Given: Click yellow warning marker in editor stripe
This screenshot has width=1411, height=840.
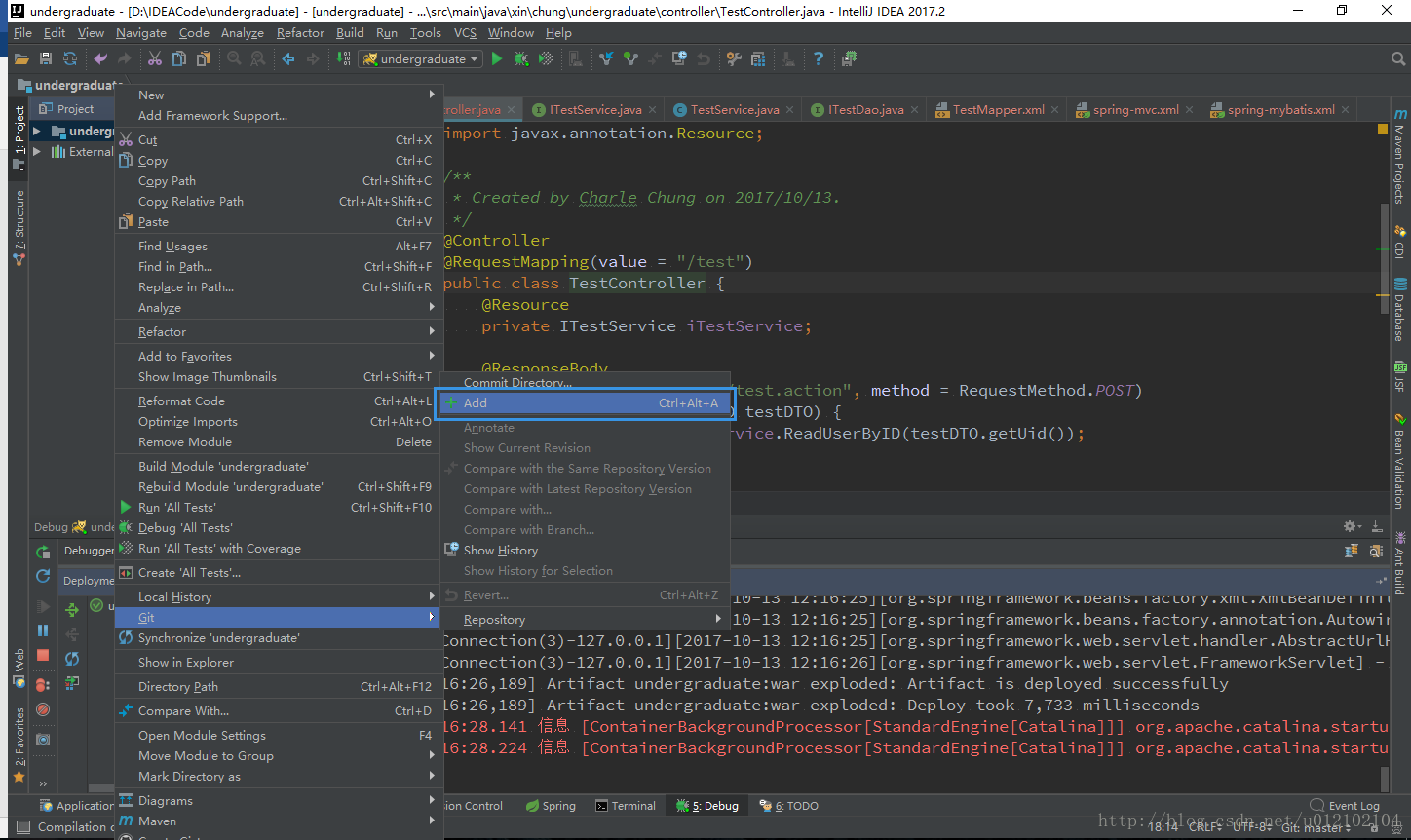Looking at the screenshot, I should (x=1384, y=129).
